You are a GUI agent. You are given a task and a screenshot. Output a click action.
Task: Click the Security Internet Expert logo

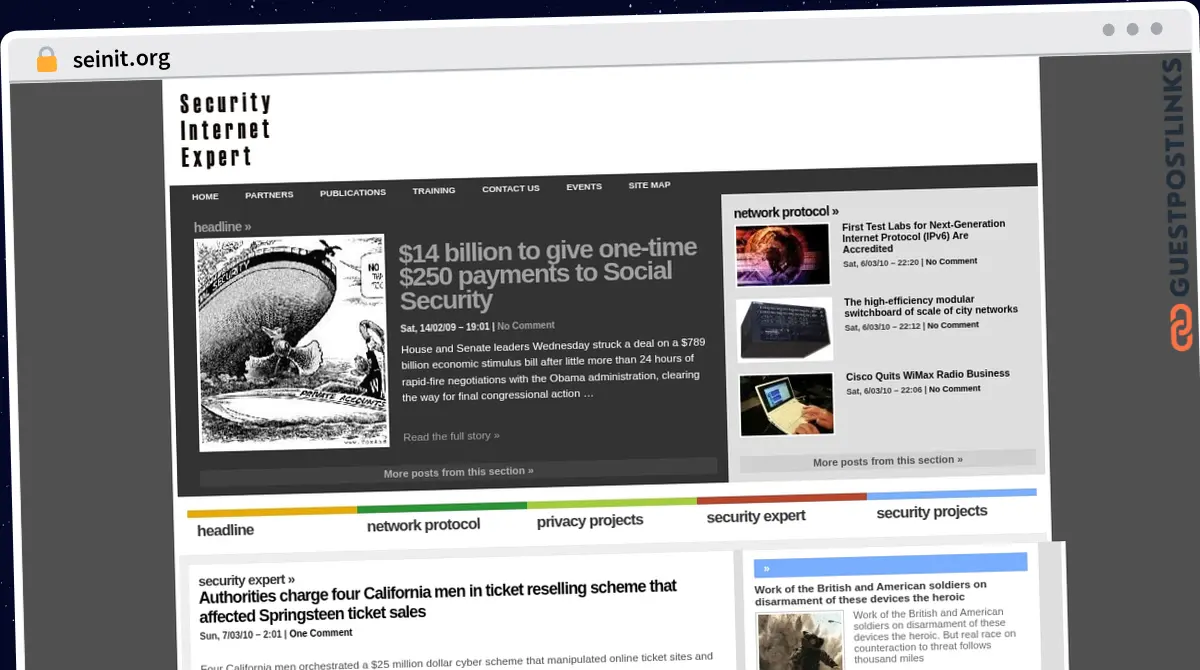pyautogui.click(x=224, y=128)
